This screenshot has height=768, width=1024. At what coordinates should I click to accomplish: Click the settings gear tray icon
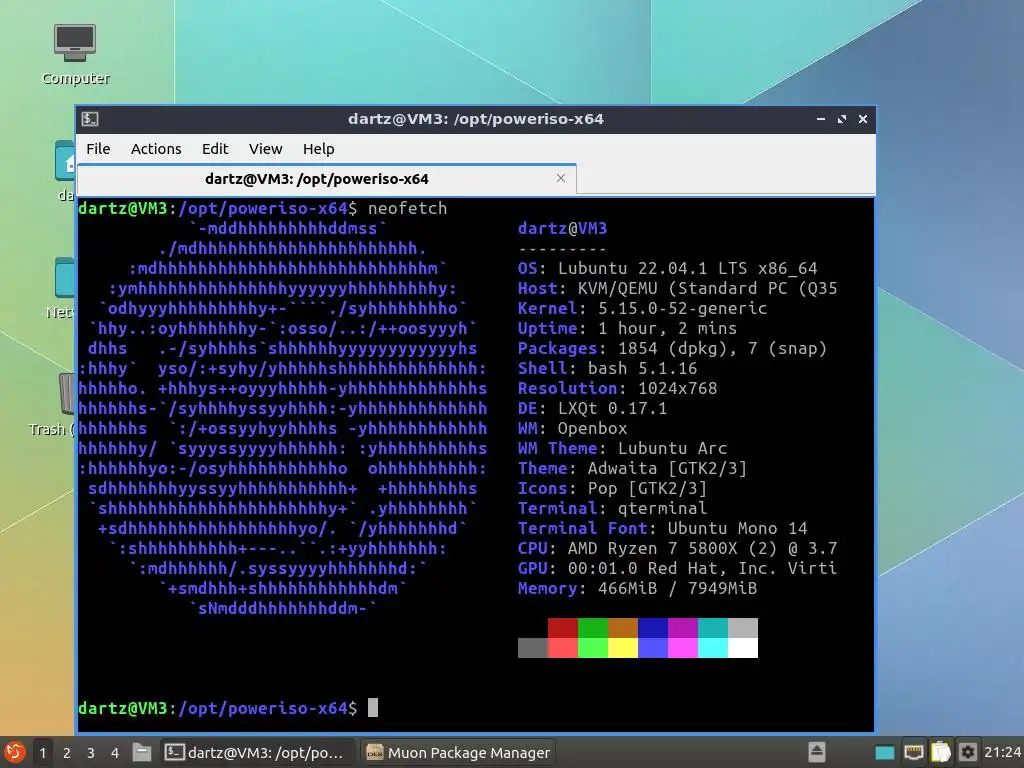point(968,752)
